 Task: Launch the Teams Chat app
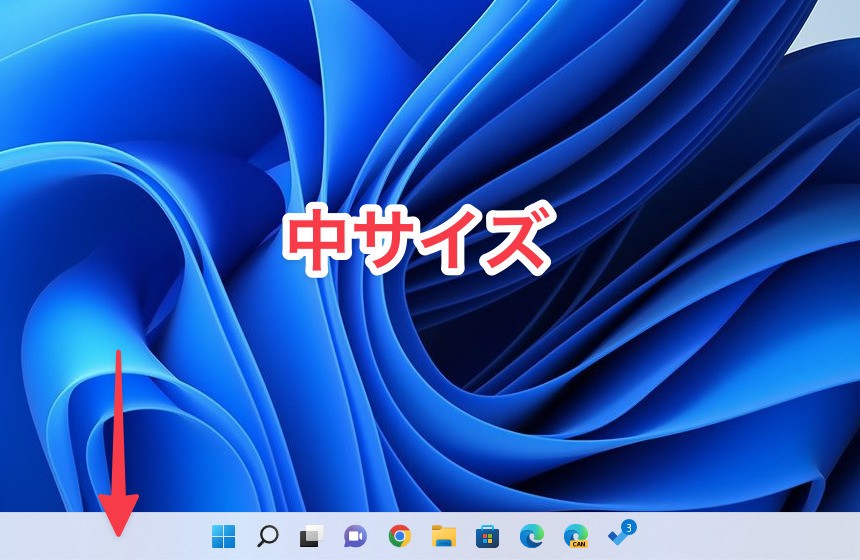click(355, 536)
